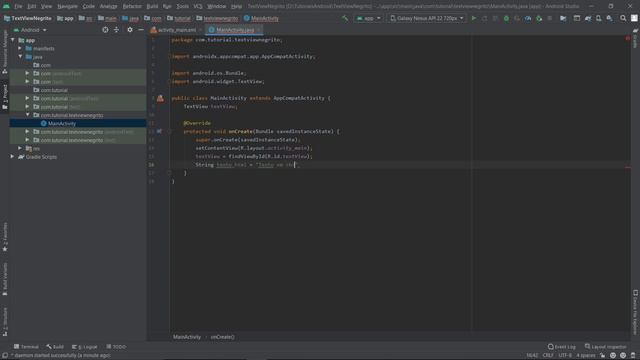This screenshot has width=640, height=360.
Task: Hide the Project panel with minus icon
Action: tap(141, 30)
